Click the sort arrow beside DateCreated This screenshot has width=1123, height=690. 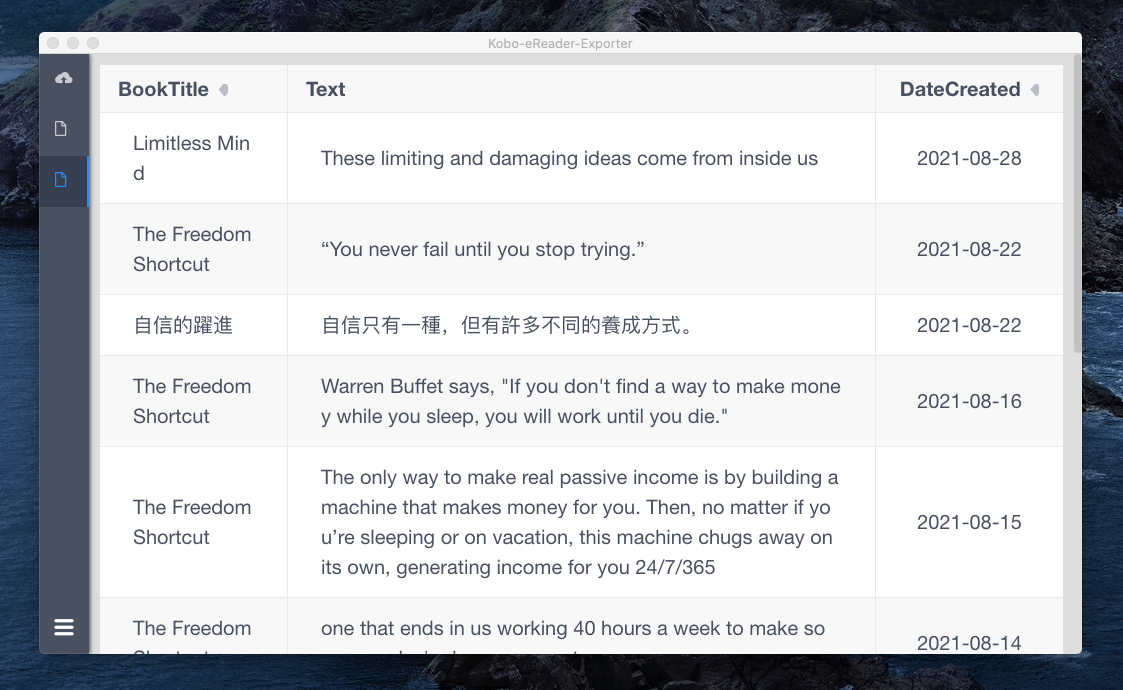(x=1035, y=90)
